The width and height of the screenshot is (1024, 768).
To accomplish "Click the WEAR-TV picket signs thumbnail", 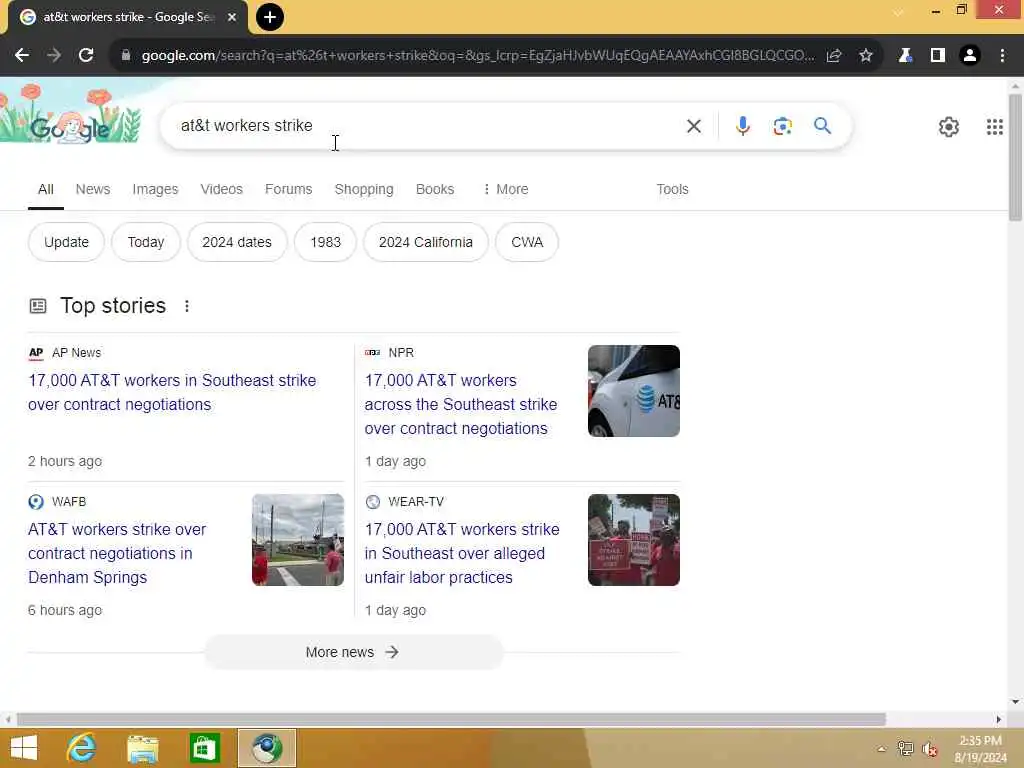I will 633,540.
